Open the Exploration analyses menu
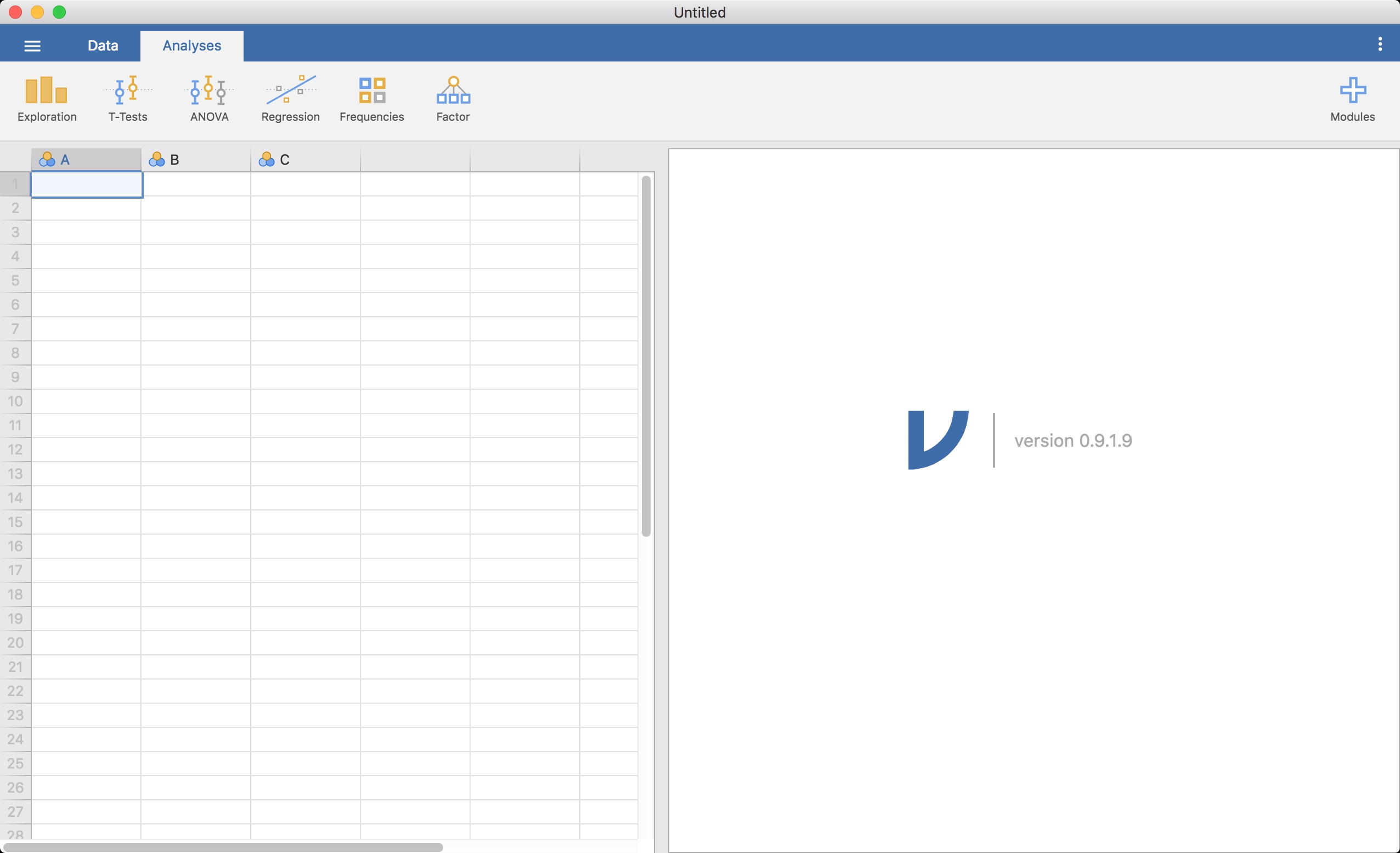1400x853 pixels. click(47, 99)
